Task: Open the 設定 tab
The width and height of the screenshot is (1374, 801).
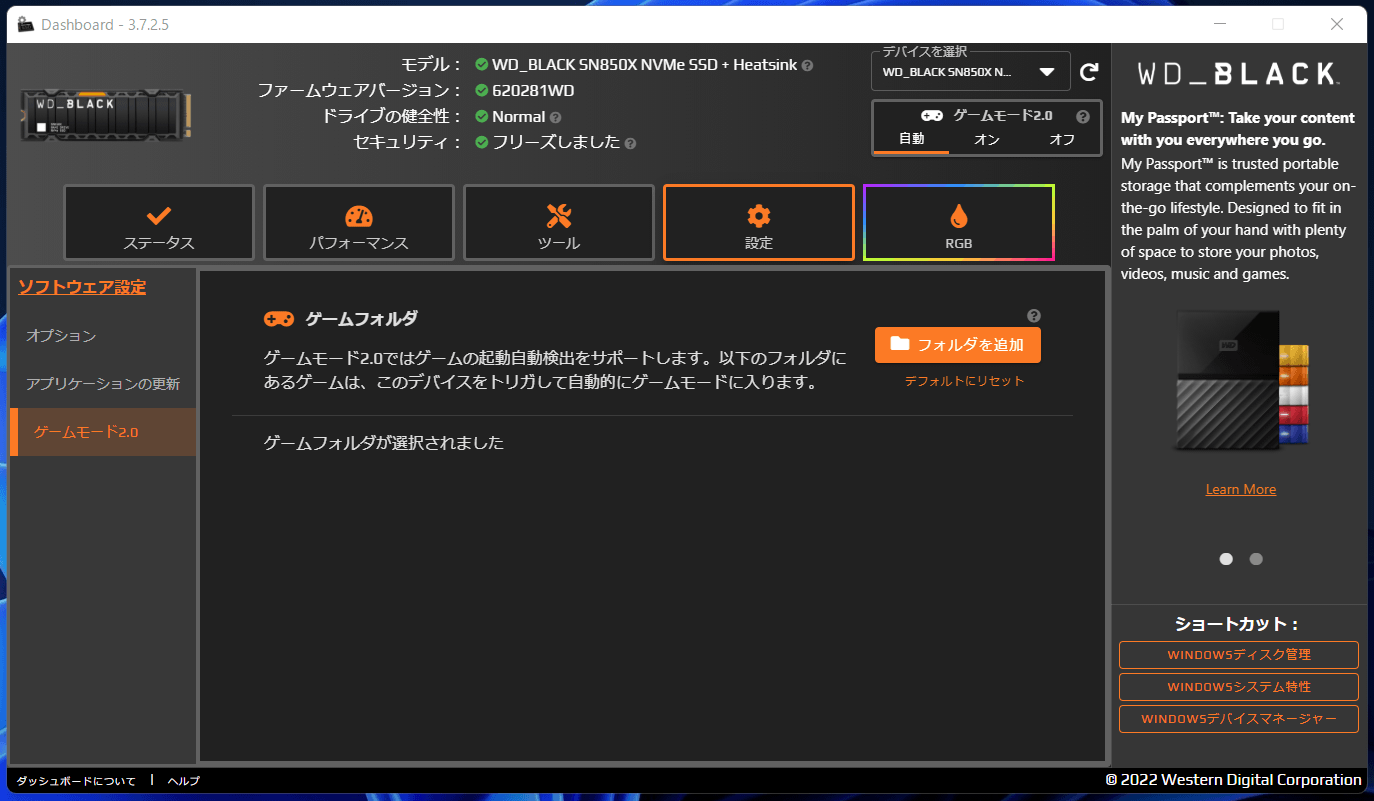Action: (759, 222)
